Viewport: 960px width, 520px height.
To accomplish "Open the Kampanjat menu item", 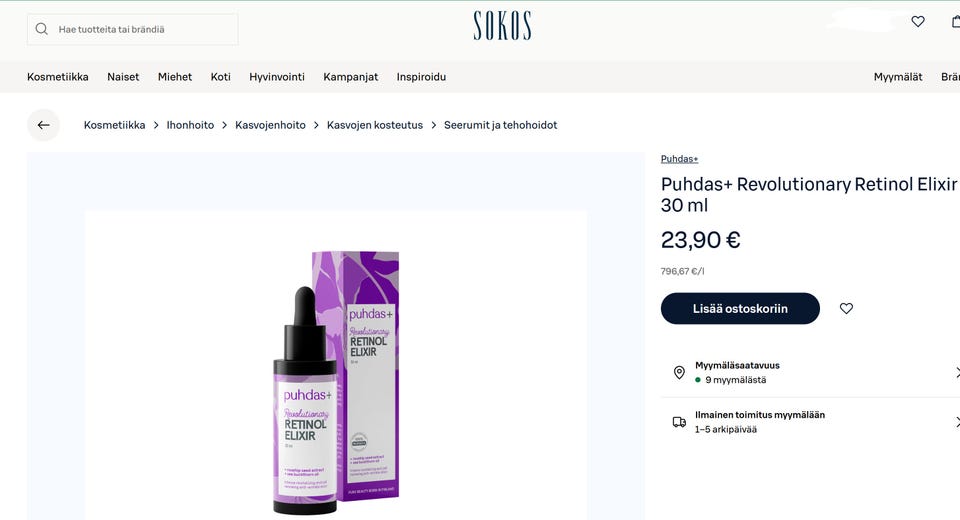I will tap(351, 77).
